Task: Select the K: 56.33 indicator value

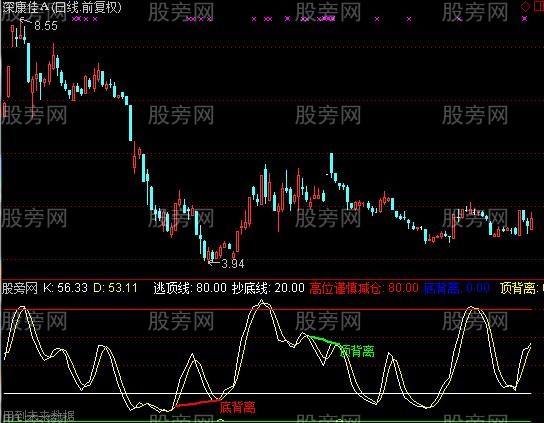Action: pos(66,288)
